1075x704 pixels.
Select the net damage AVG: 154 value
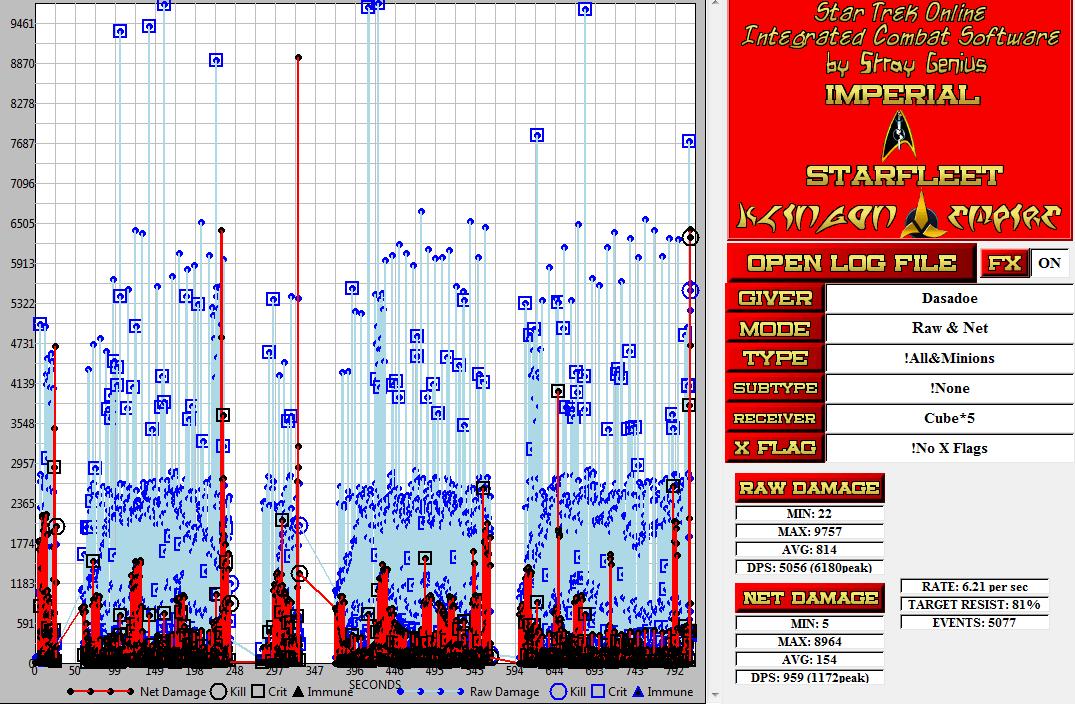point(810,659)
